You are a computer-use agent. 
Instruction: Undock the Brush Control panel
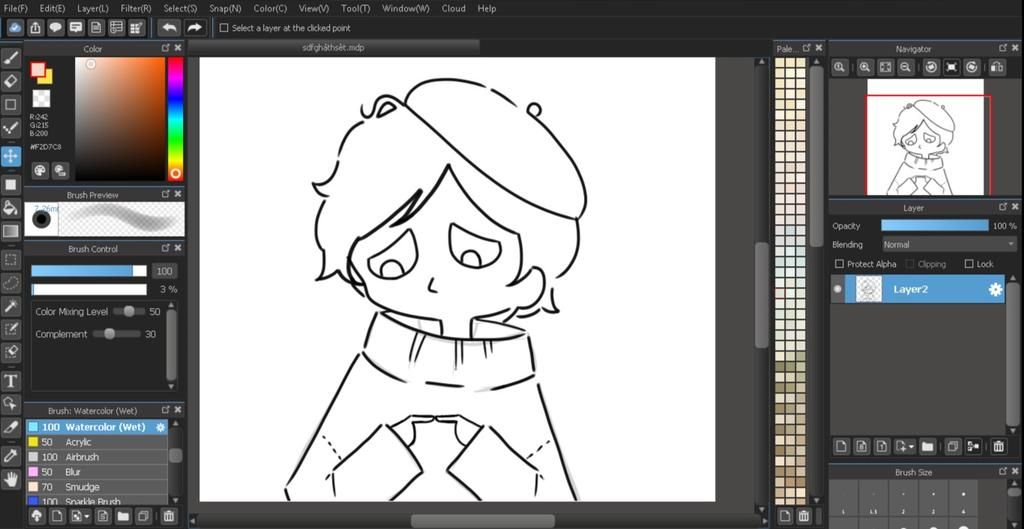pyautogui.click(x=166, y=249)
